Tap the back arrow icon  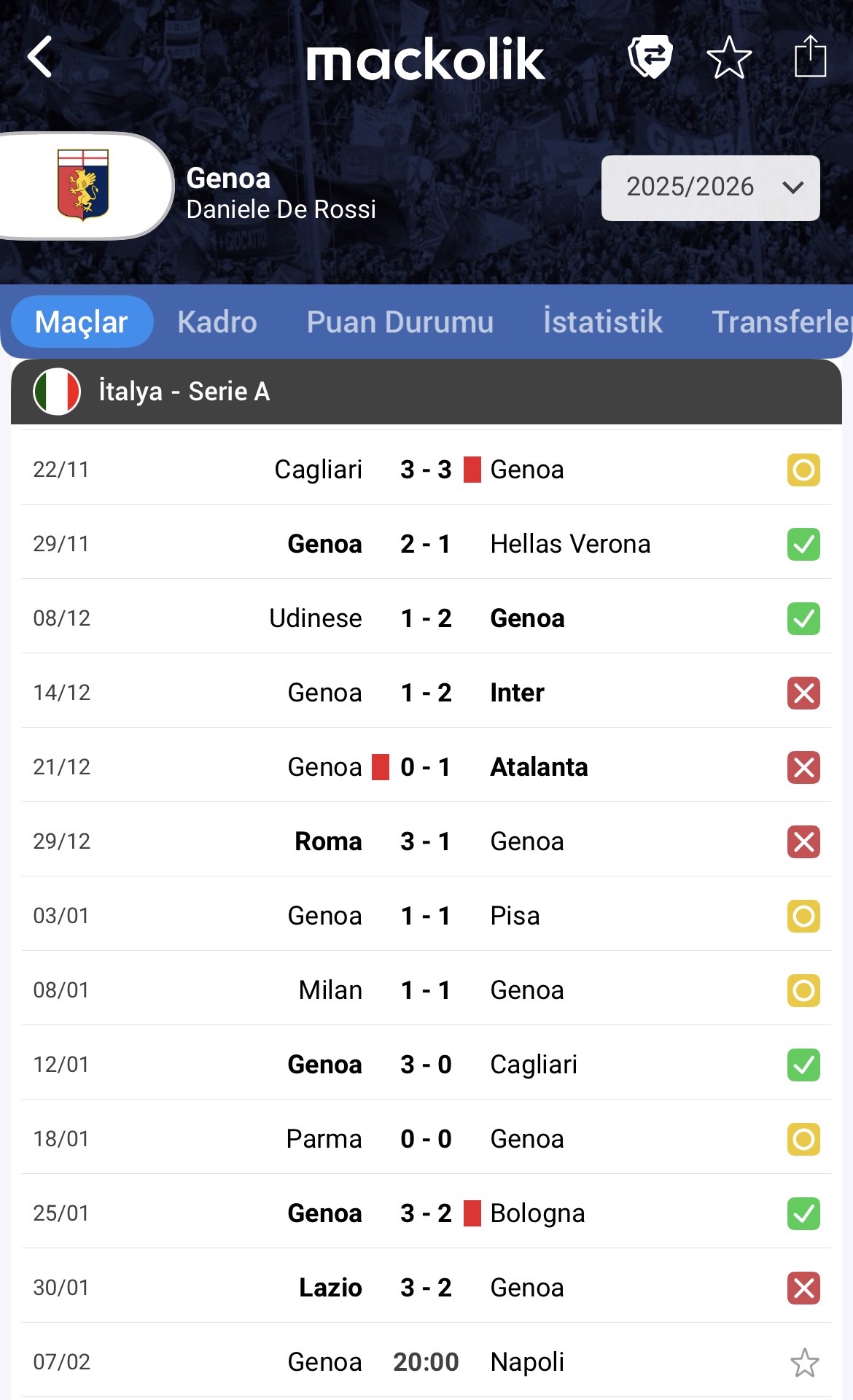point(41,57)
